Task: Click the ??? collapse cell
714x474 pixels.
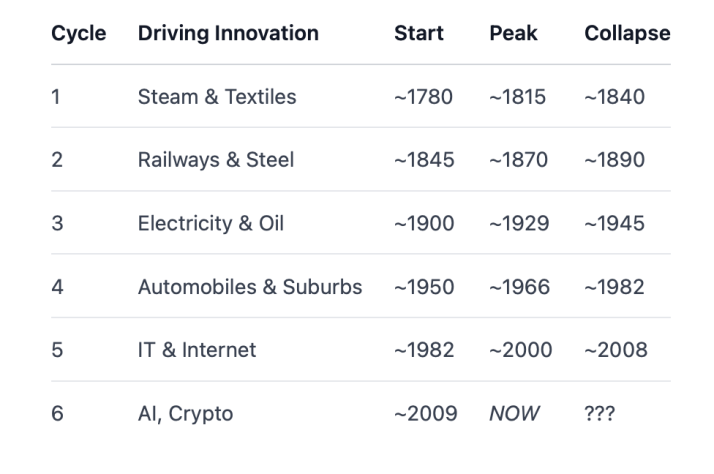Action: (600, 414)
